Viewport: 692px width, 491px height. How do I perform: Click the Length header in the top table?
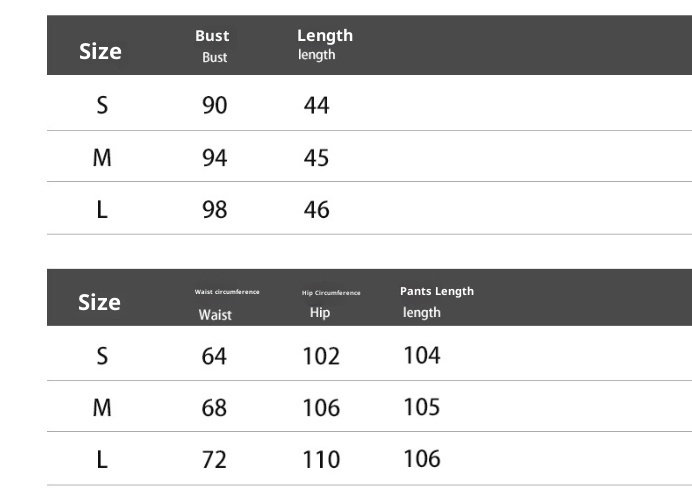tap(324, 45)
